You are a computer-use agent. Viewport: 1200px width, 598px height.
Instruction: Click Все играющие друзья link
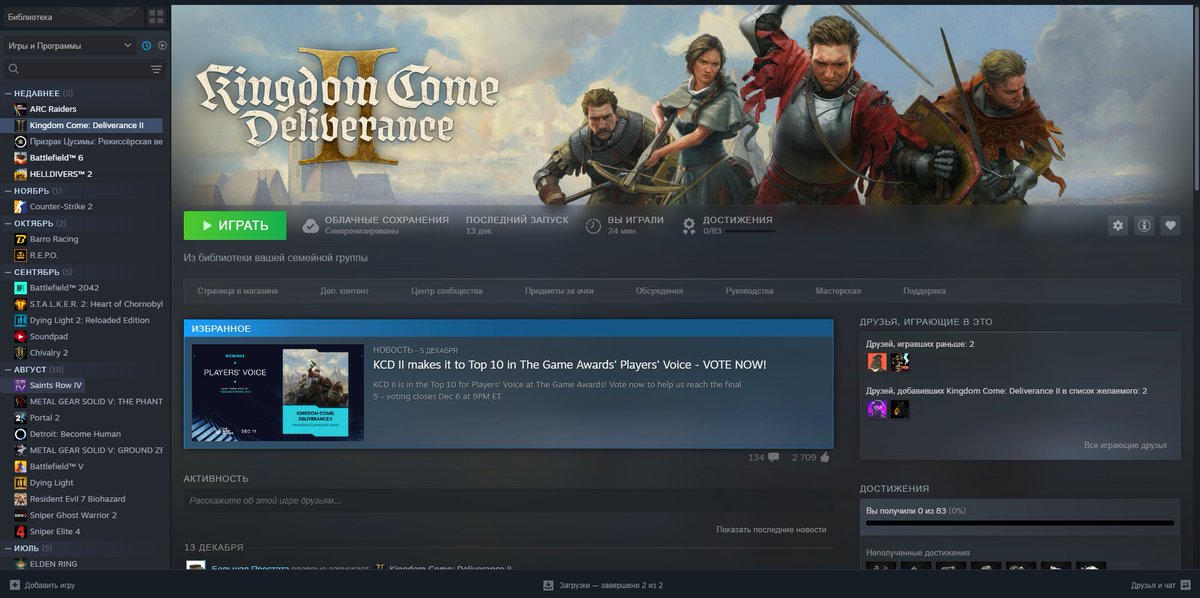click(1126, 445)
